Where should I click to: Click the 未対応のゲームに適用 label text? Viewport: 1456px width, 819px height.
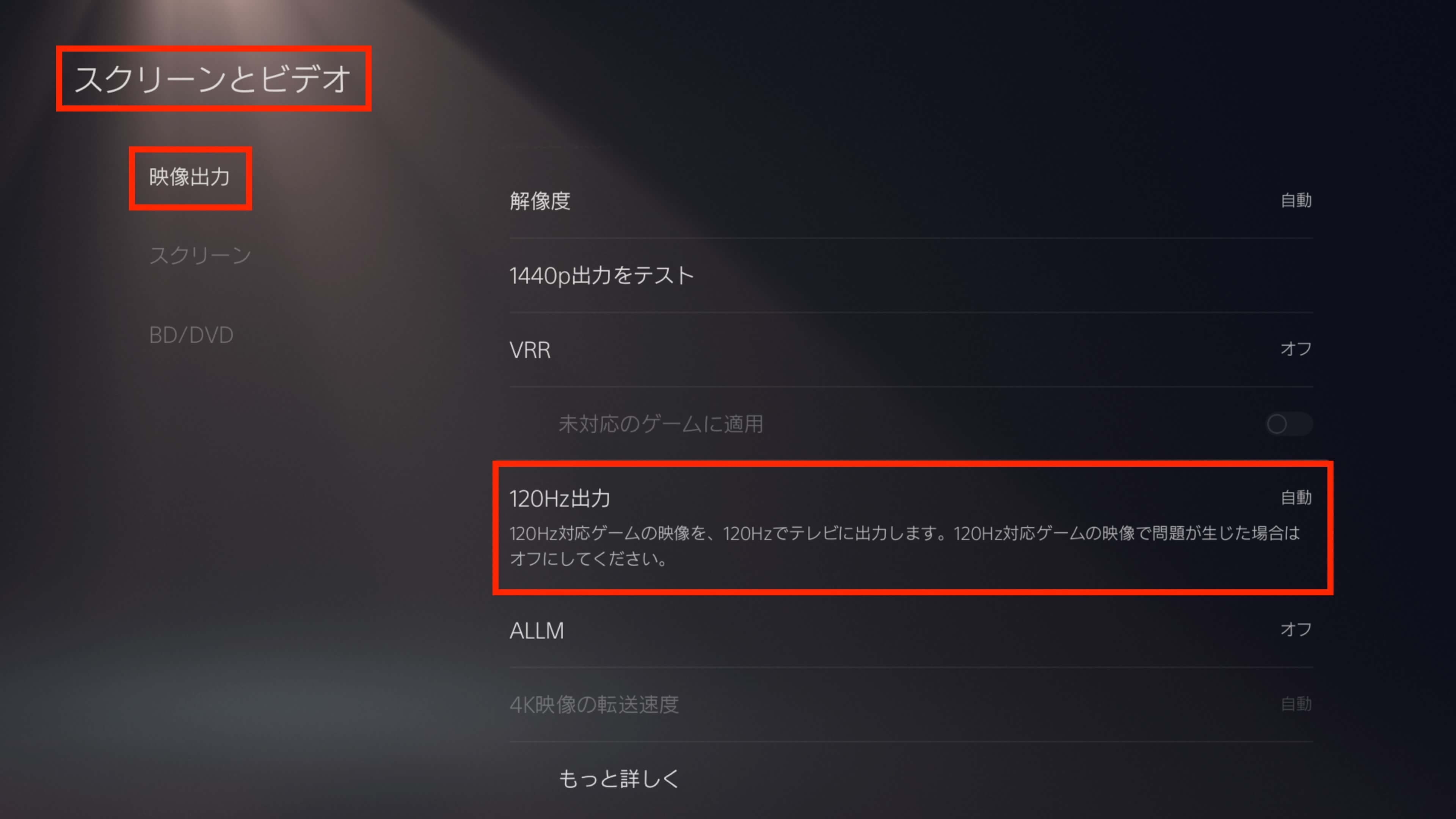tap(661, 424)
